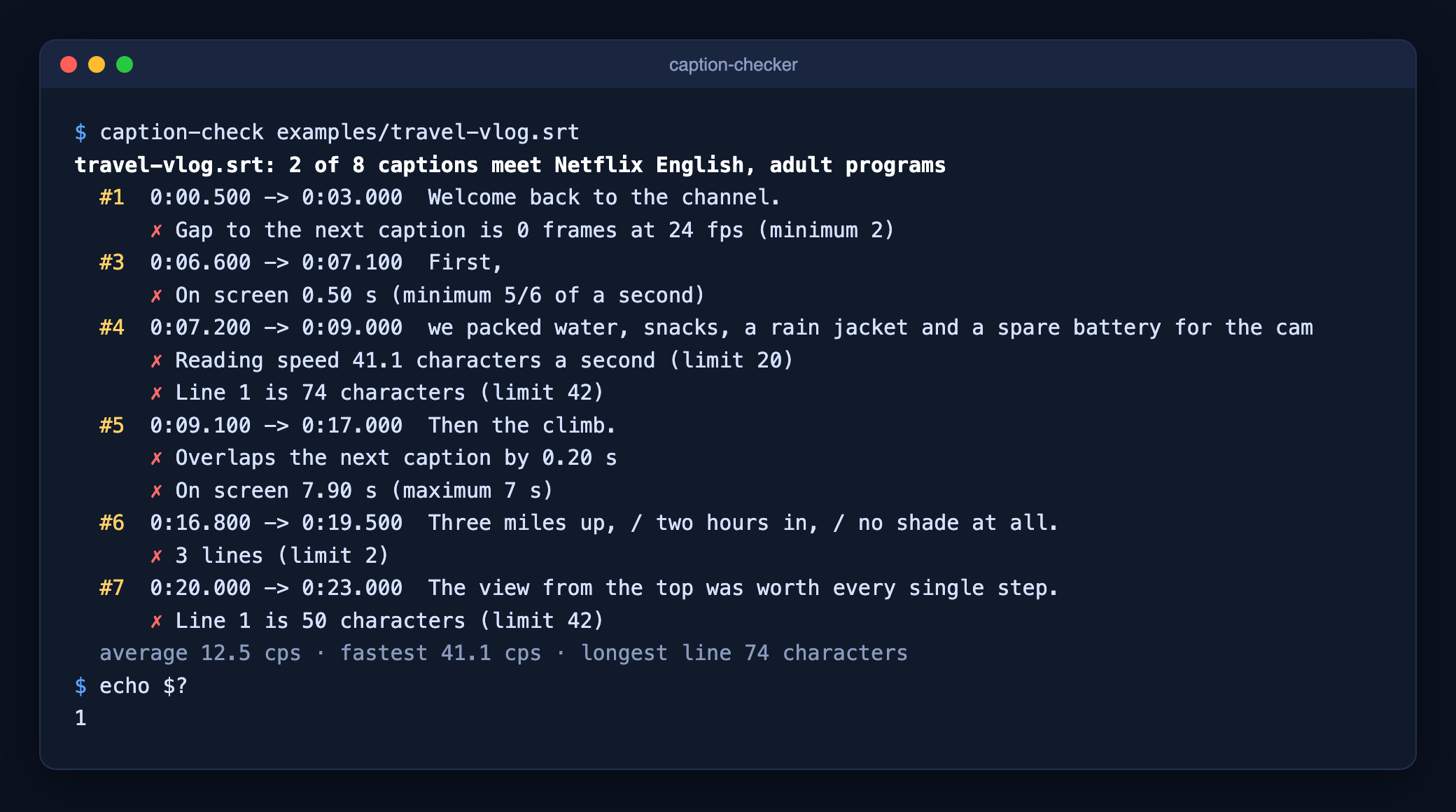Viewport: 1456px width, 812px height.
Task: Click the blue $ prompt before 'echo $?'
Action: click(80, 686)
